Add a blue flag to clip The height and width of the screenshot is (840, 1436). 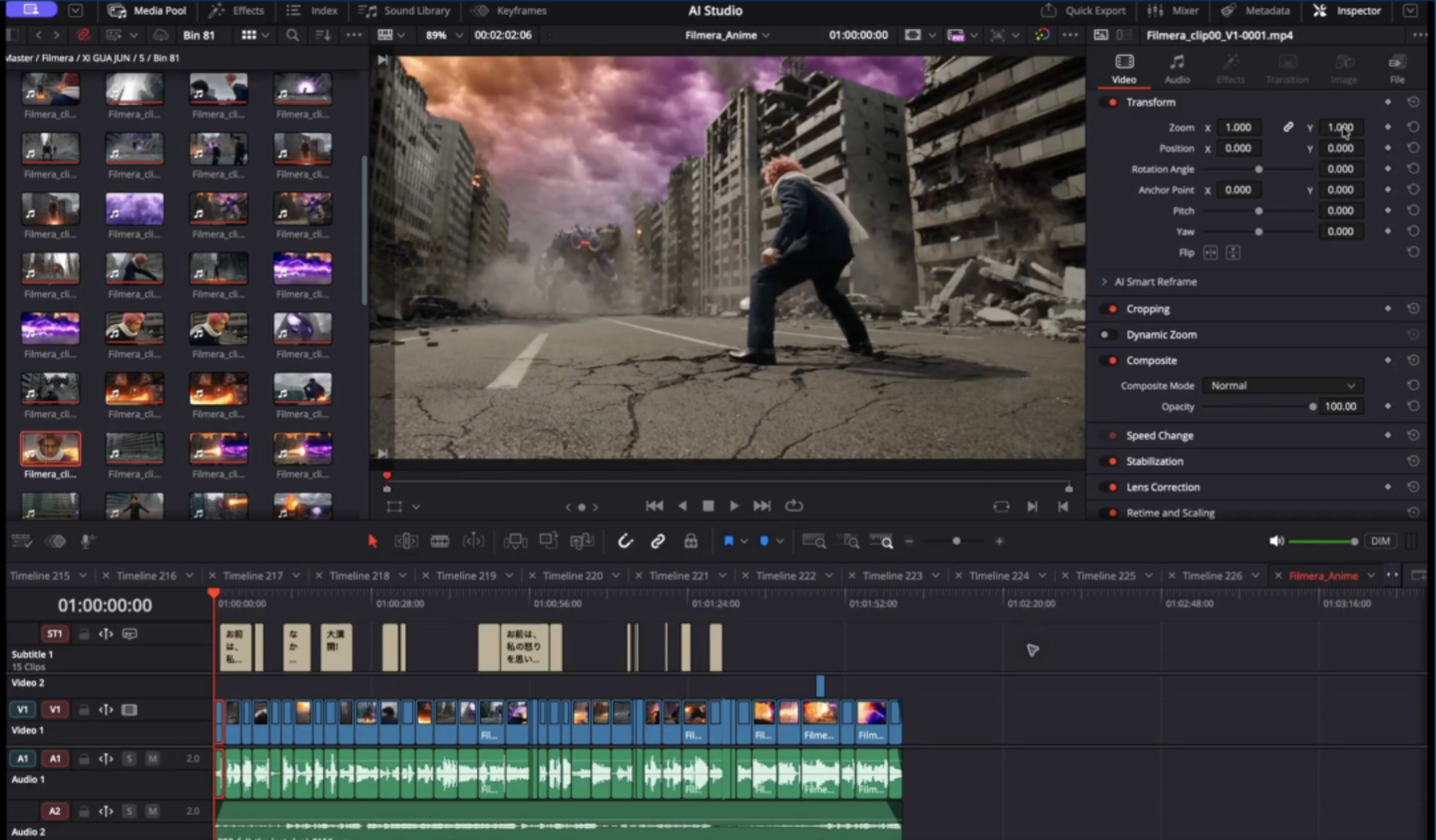tap(728, 541)
